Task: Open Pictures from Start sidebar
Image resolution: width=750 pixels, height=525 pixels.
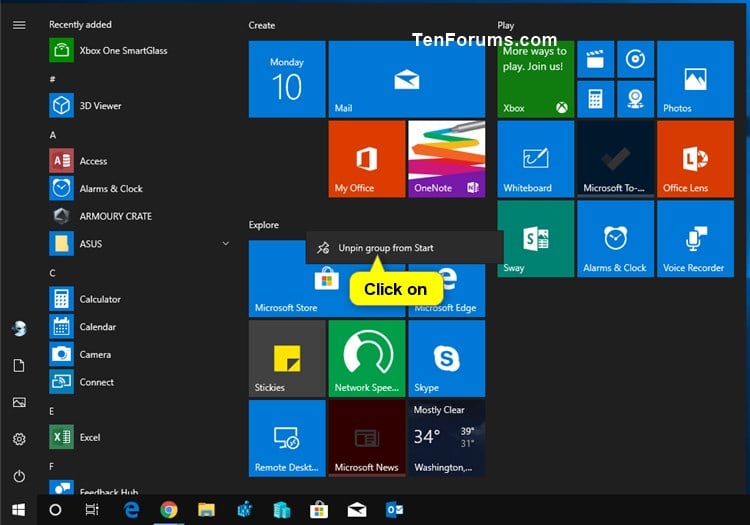Action: 19,403
